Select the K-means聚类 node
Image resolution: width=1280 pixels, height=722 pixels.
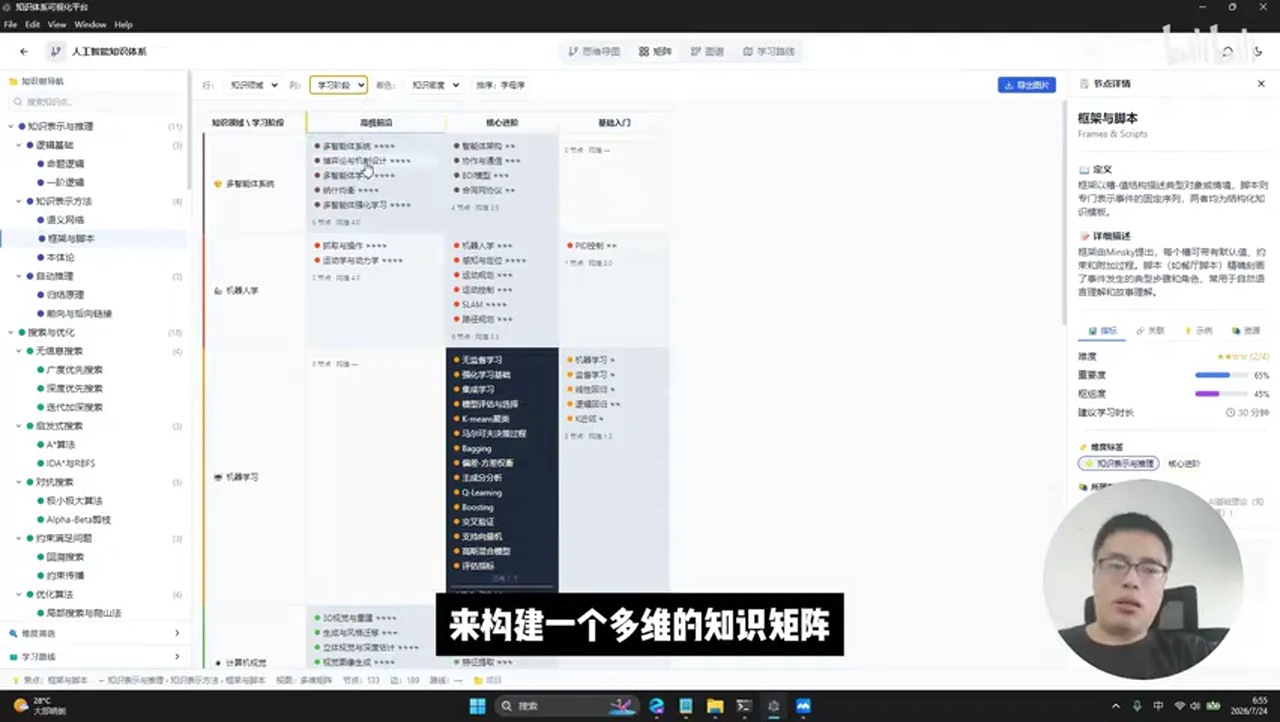482,419
